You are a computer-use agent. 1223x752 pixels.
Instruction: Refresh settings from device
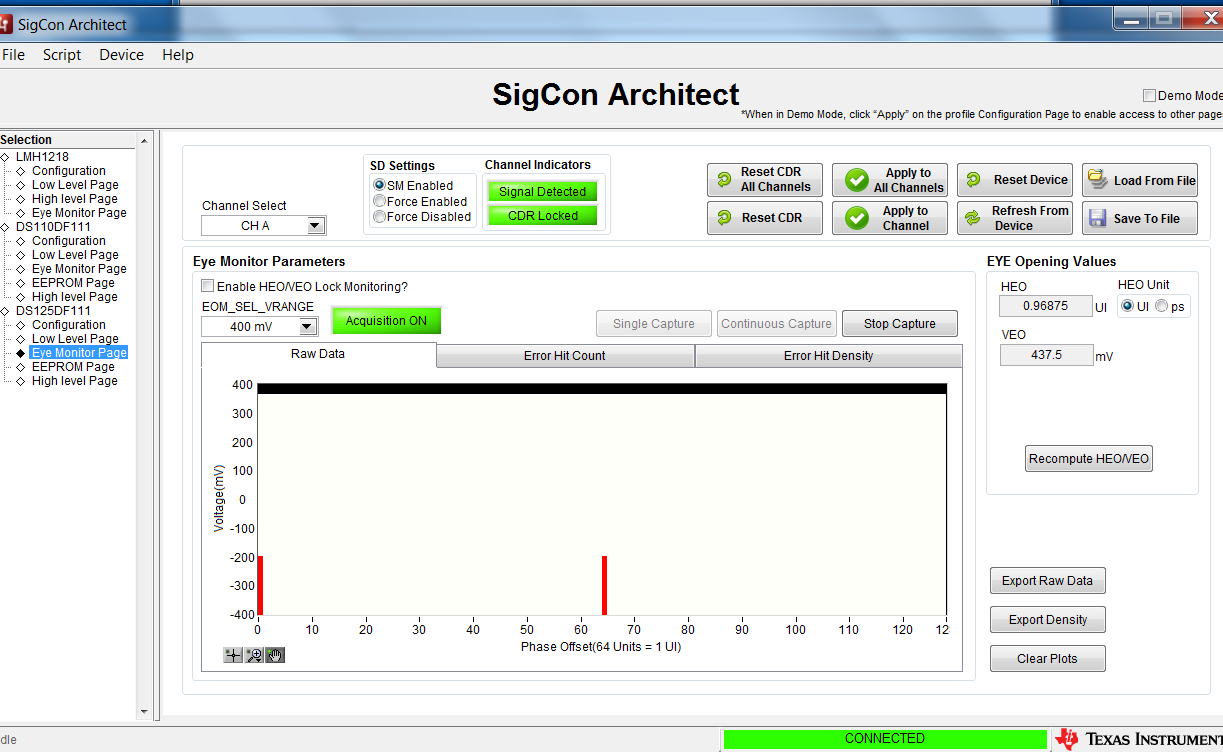[1015, 218]
